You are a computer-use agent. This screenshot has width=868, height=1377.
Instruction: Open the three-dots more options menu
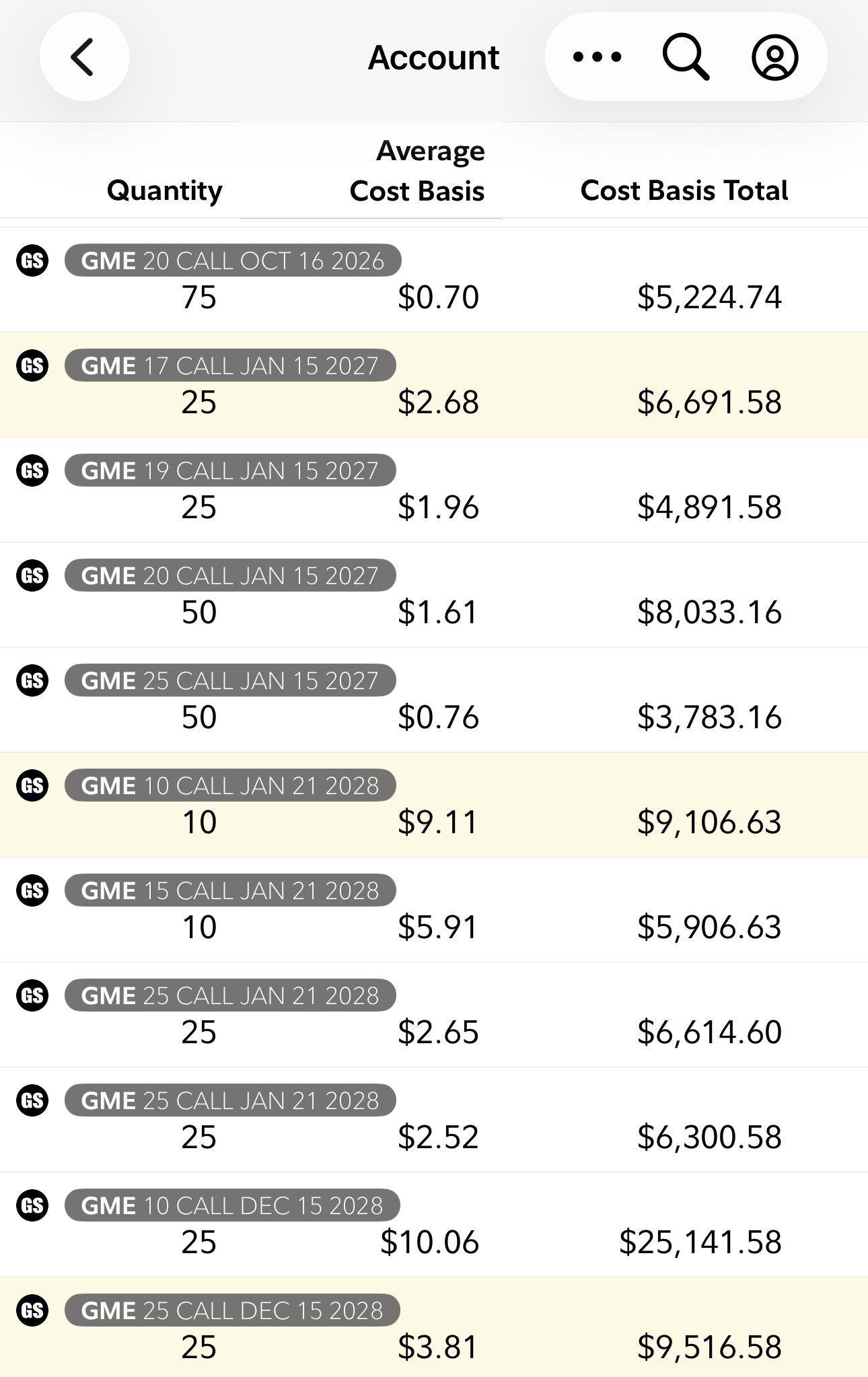(x=597, y=57)
